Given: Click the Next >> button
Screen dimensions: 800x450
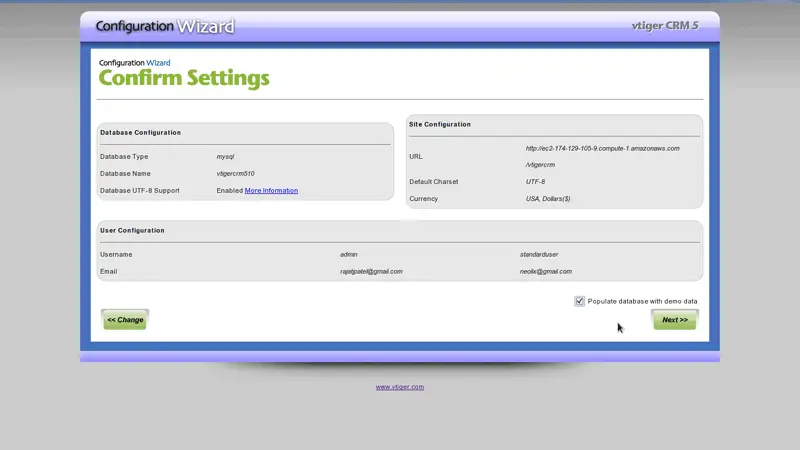Looking at the screenshot, I should [x=674, y=320].
